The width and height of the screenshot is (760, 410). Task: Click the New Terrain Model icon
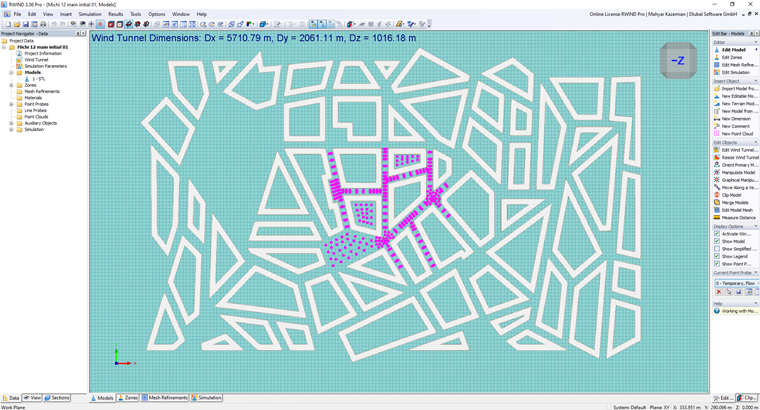point(717,104)
